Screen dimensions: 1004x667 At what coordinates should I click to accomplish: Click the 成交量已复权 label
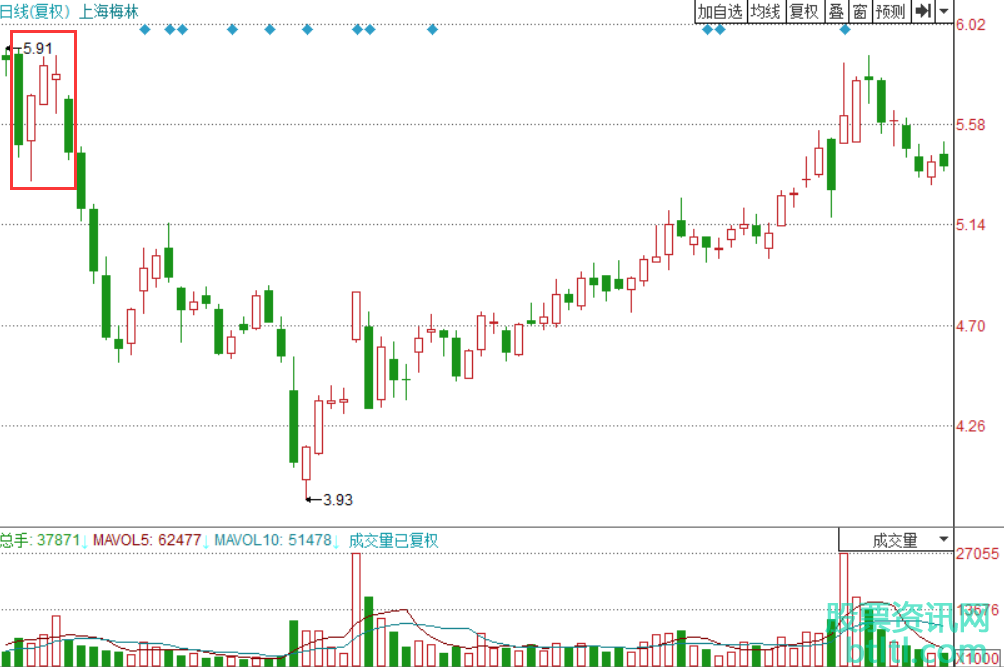393,540
